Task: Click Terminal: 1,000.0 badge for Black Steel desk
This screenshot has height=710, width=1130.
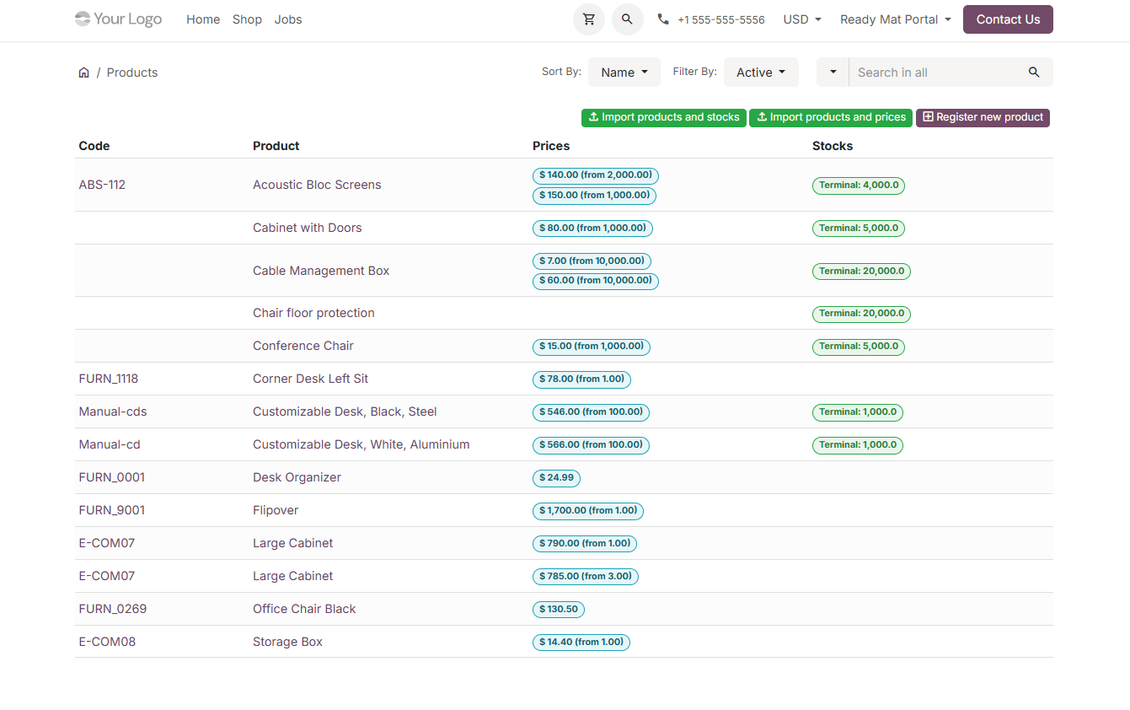Action: (858, 412)
